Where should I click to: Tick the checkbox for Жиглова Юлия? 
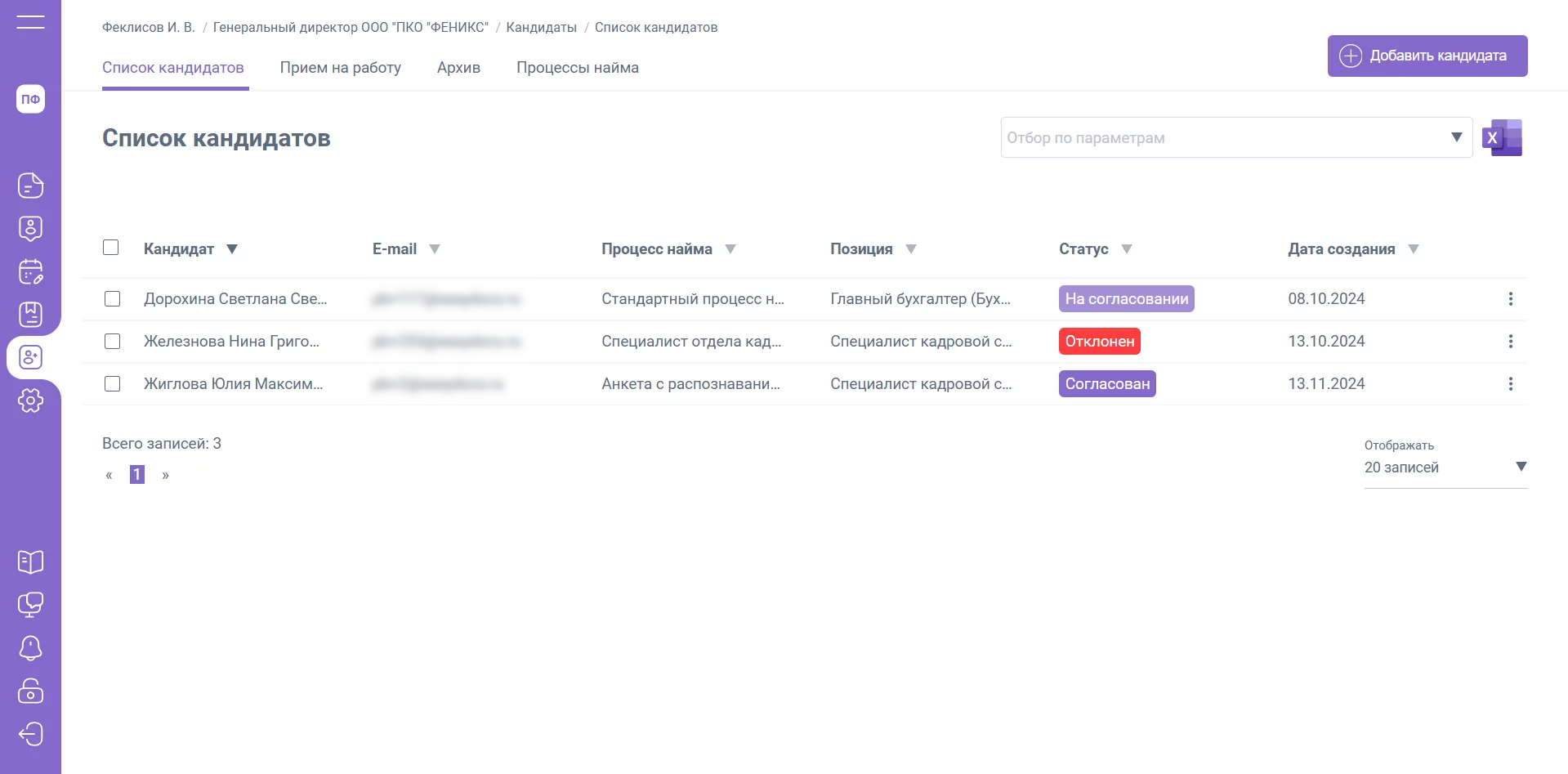(x=113, y=384)
